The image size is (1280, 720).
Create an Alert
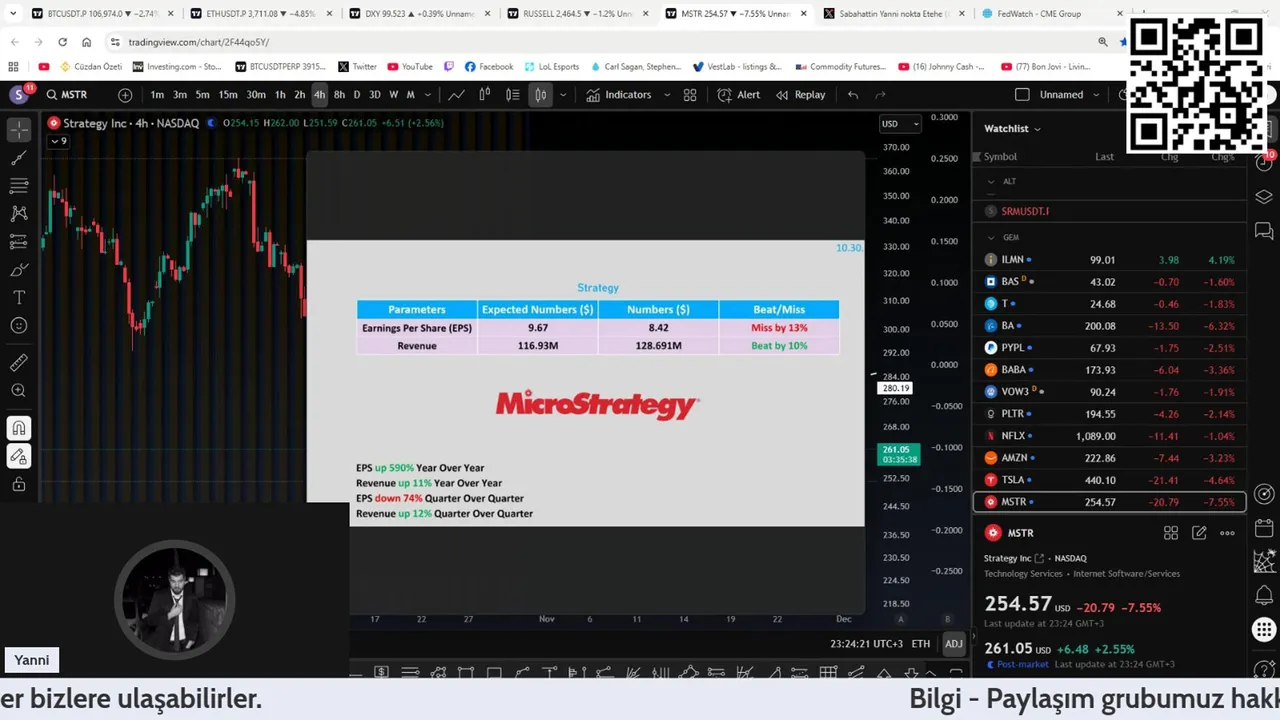click(x=739, y=95)
